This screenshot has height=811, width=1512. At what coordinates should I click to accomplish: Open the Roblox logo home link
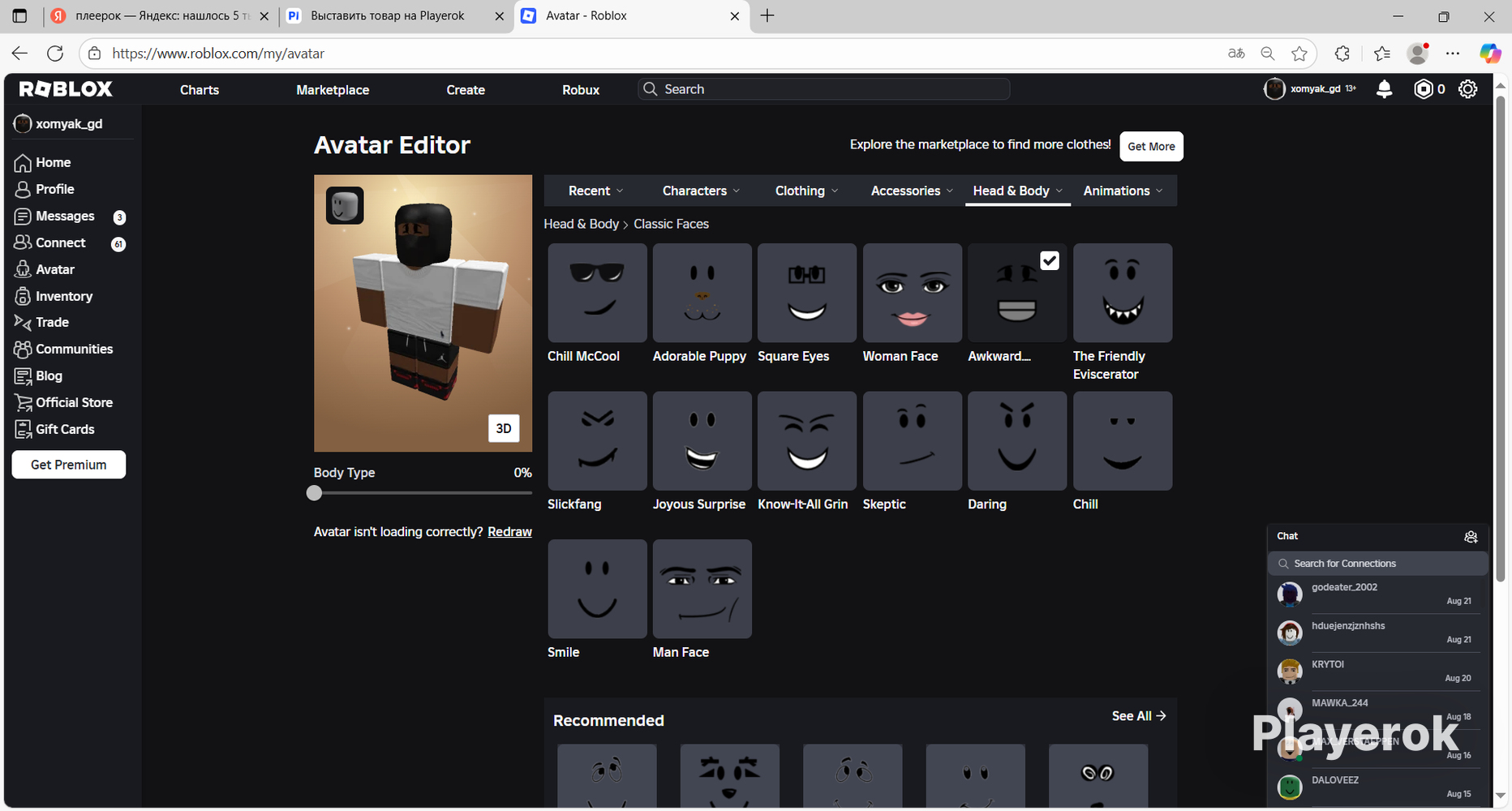pyautogui.click(x=66, y=89)
